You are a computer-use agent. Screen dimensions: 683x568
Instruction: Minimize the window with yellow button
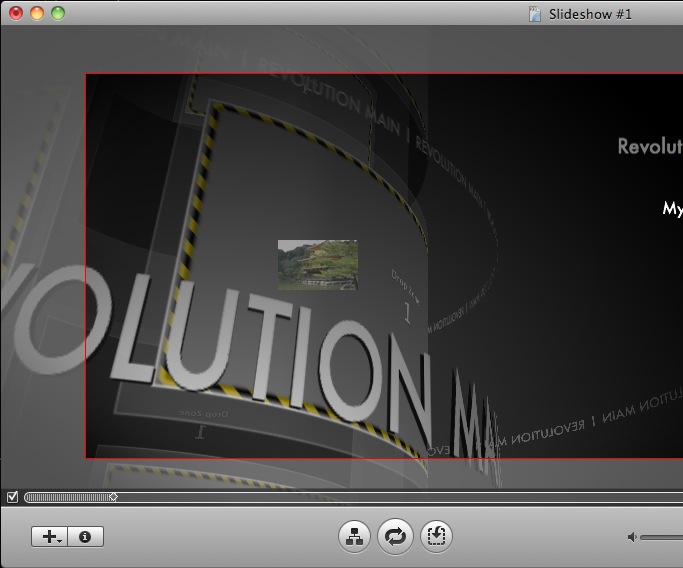(37, 13)
